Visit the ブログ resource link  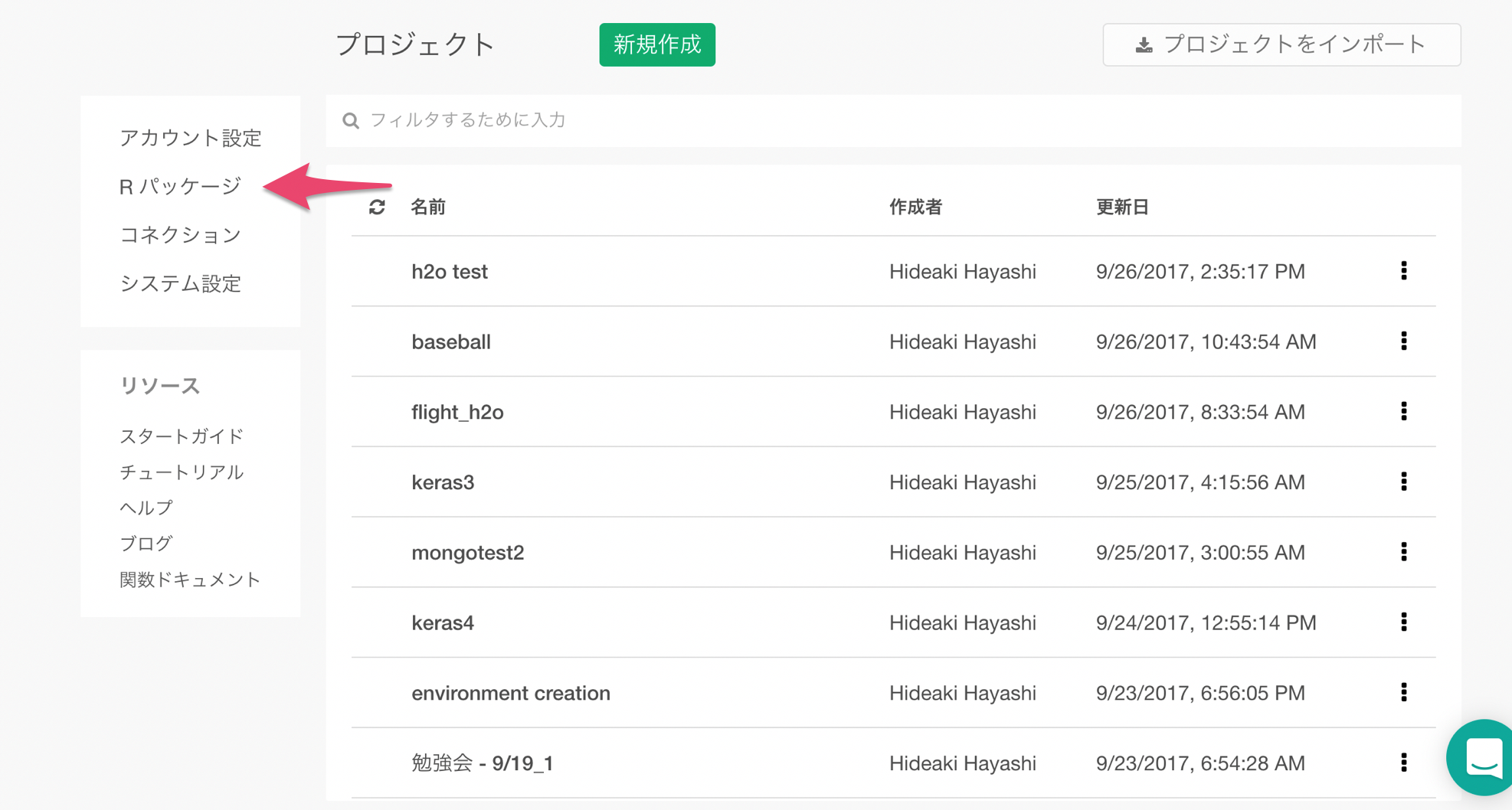(x=146, y=544)
